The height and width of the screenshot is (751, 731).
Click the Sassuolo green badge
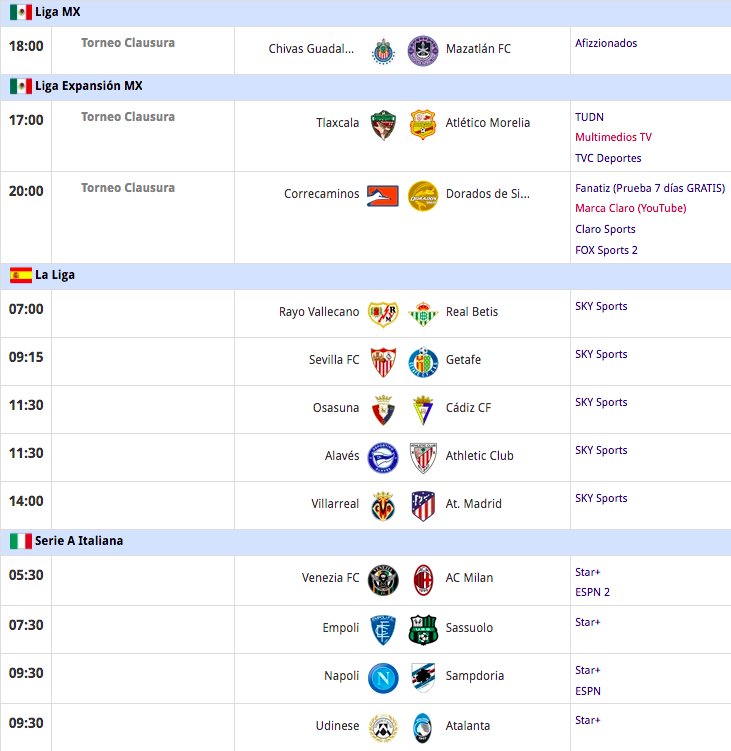point(423,630)
